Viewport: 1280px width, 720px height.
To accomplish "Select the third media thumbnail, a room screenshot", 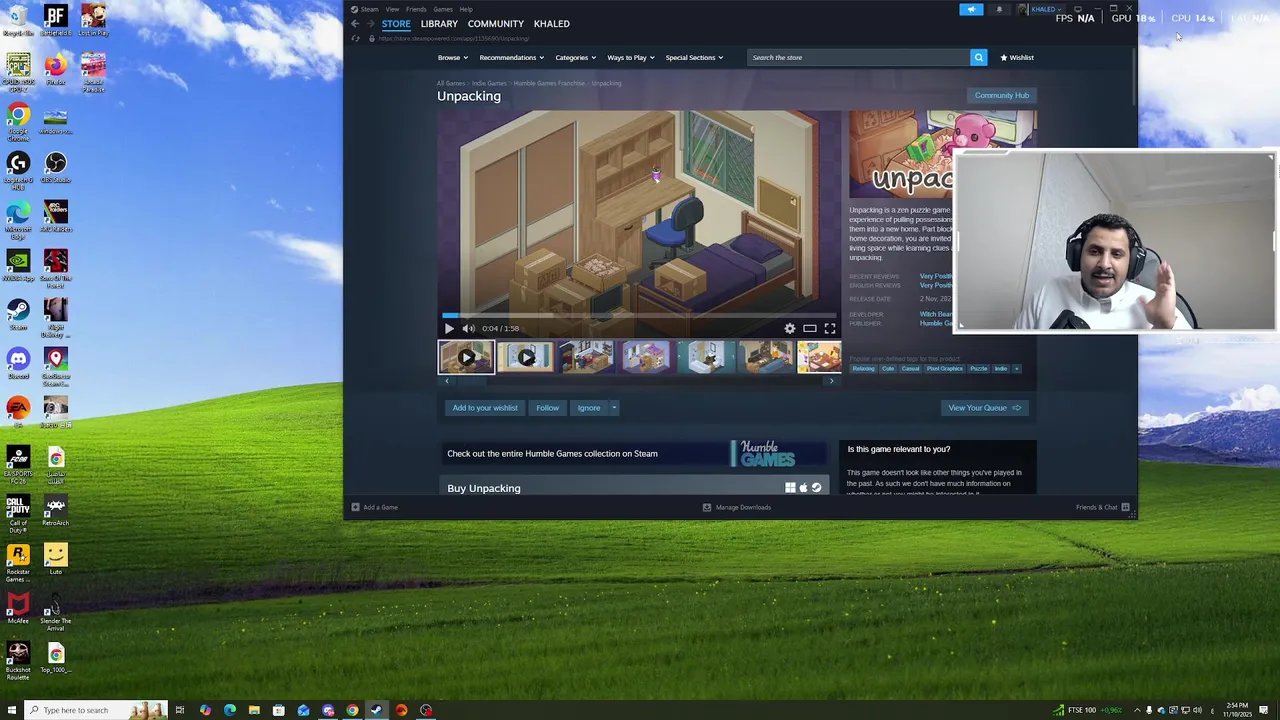I will point(586,357).
